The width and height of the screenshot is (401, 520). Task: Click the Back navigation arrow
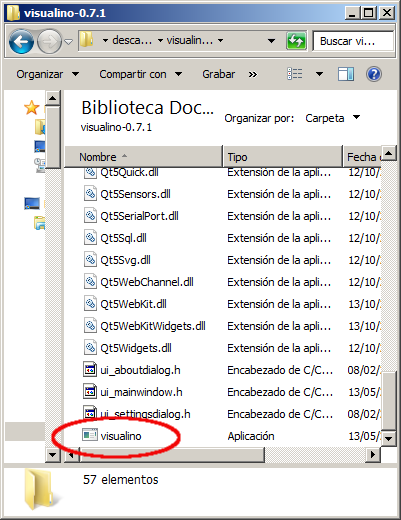coord(21,41)
